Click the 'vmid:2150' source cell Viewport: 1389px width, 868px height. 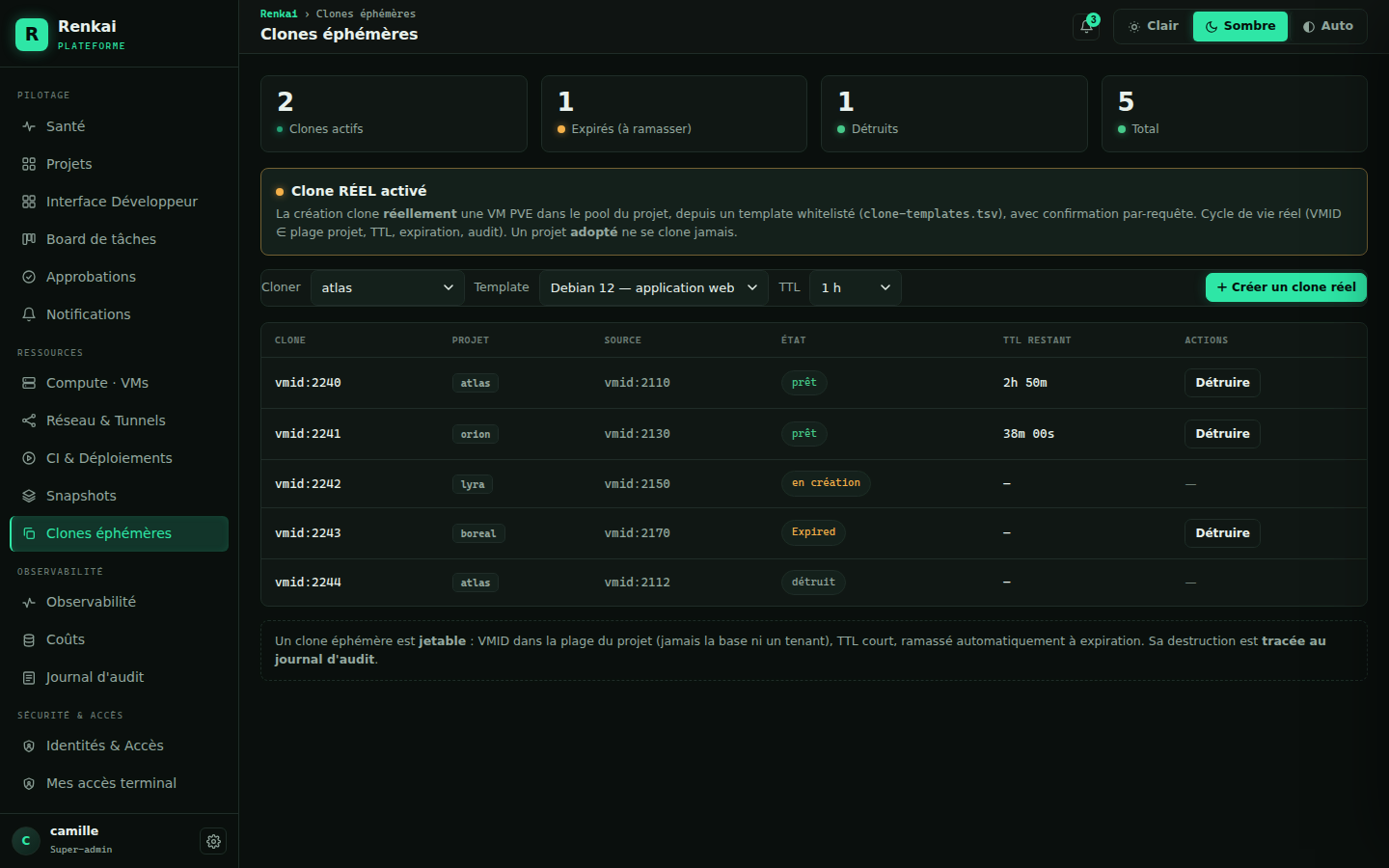638,484
